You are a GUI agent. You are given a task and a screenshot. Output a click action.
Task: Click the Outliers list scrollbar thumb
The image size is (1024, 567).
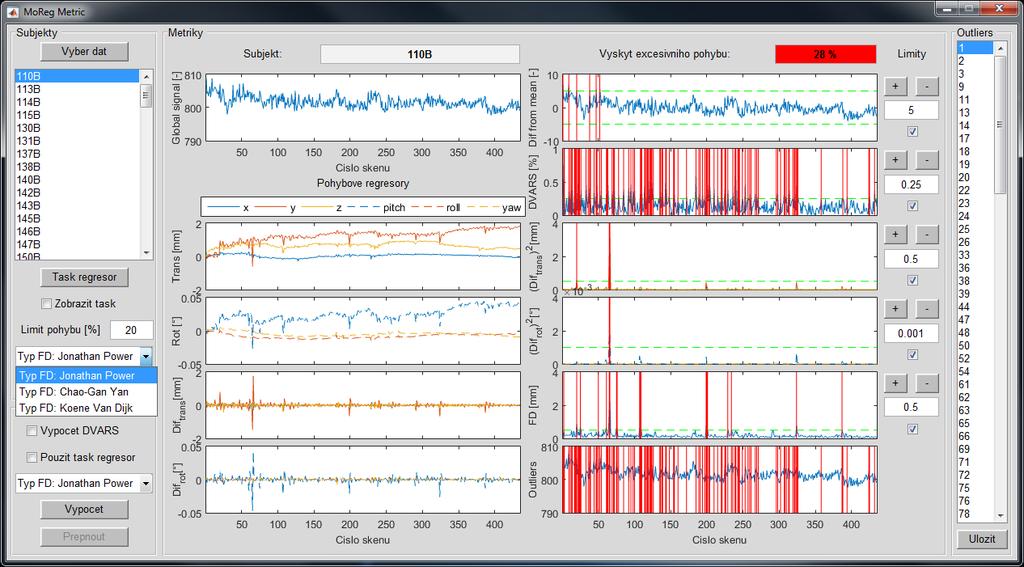pyautogui.click(x=1000, y=125)
